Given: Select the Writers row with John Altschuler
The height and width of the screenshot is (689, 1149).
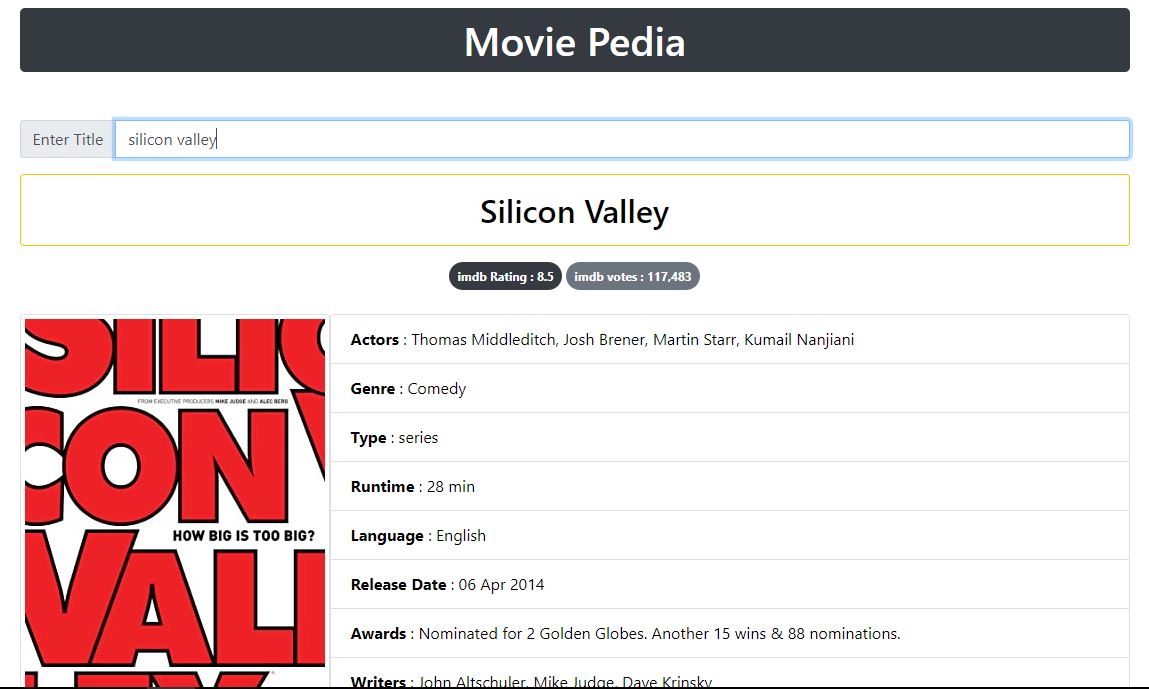Looking at the screenshot, I should (x=729, y=674).
